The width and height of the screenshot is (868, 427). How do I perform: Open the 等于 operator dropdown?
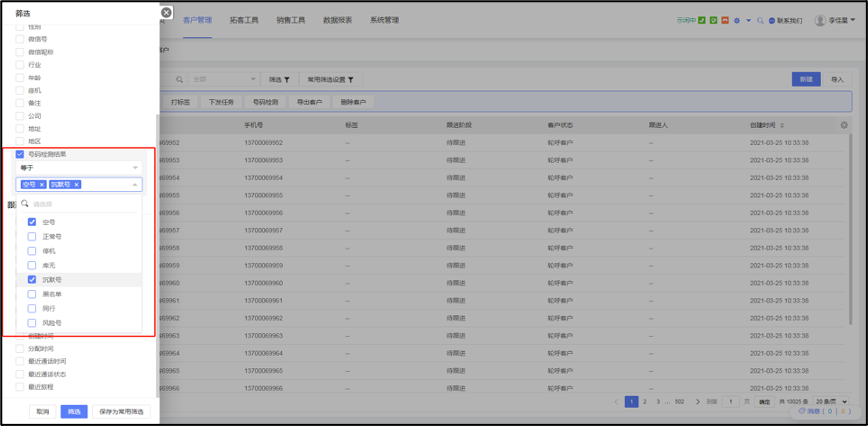click(x=79, y=168)
